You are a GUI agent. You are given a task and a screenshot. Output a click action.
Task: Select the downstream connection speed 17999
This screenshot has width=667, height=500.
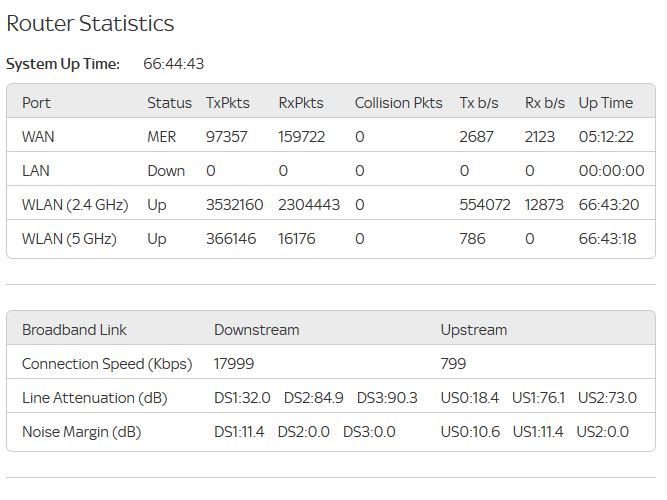[x=234, y=364]
